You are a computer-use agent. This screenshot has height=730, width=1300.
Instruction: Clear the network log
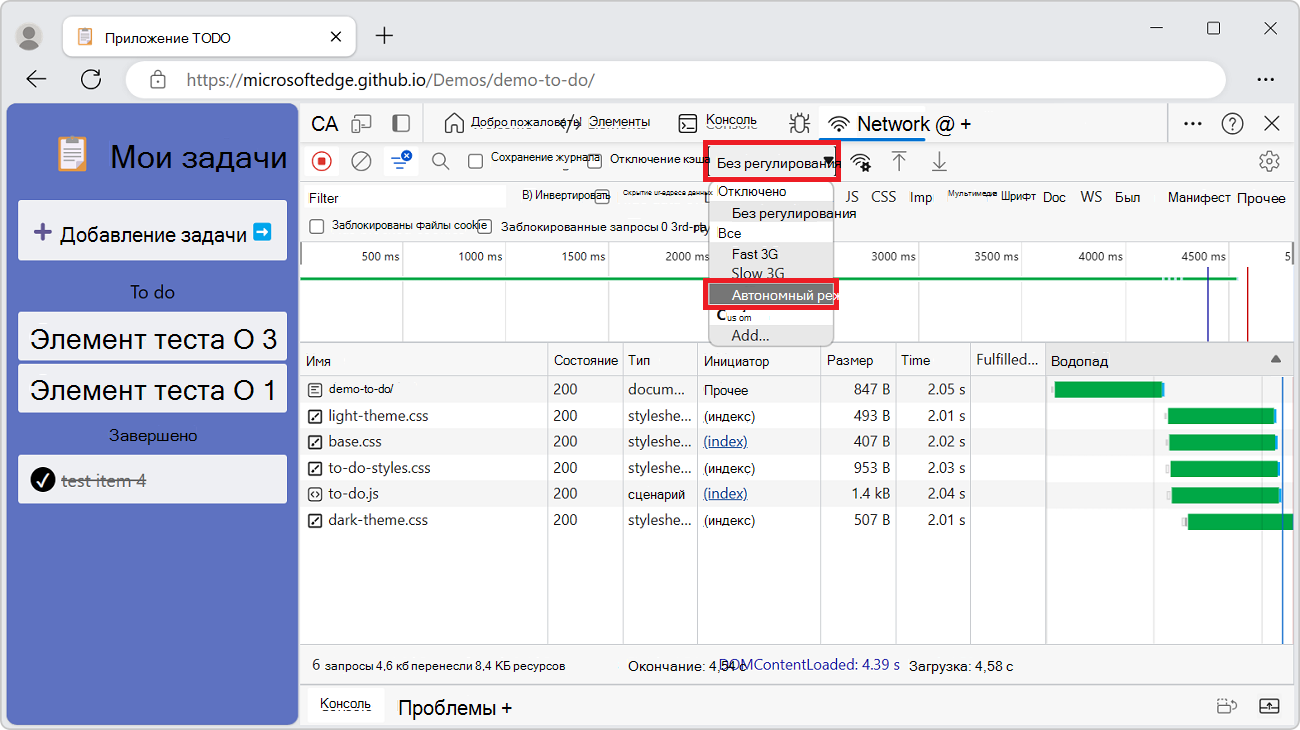pyautogui.click(x=362, y=161)
